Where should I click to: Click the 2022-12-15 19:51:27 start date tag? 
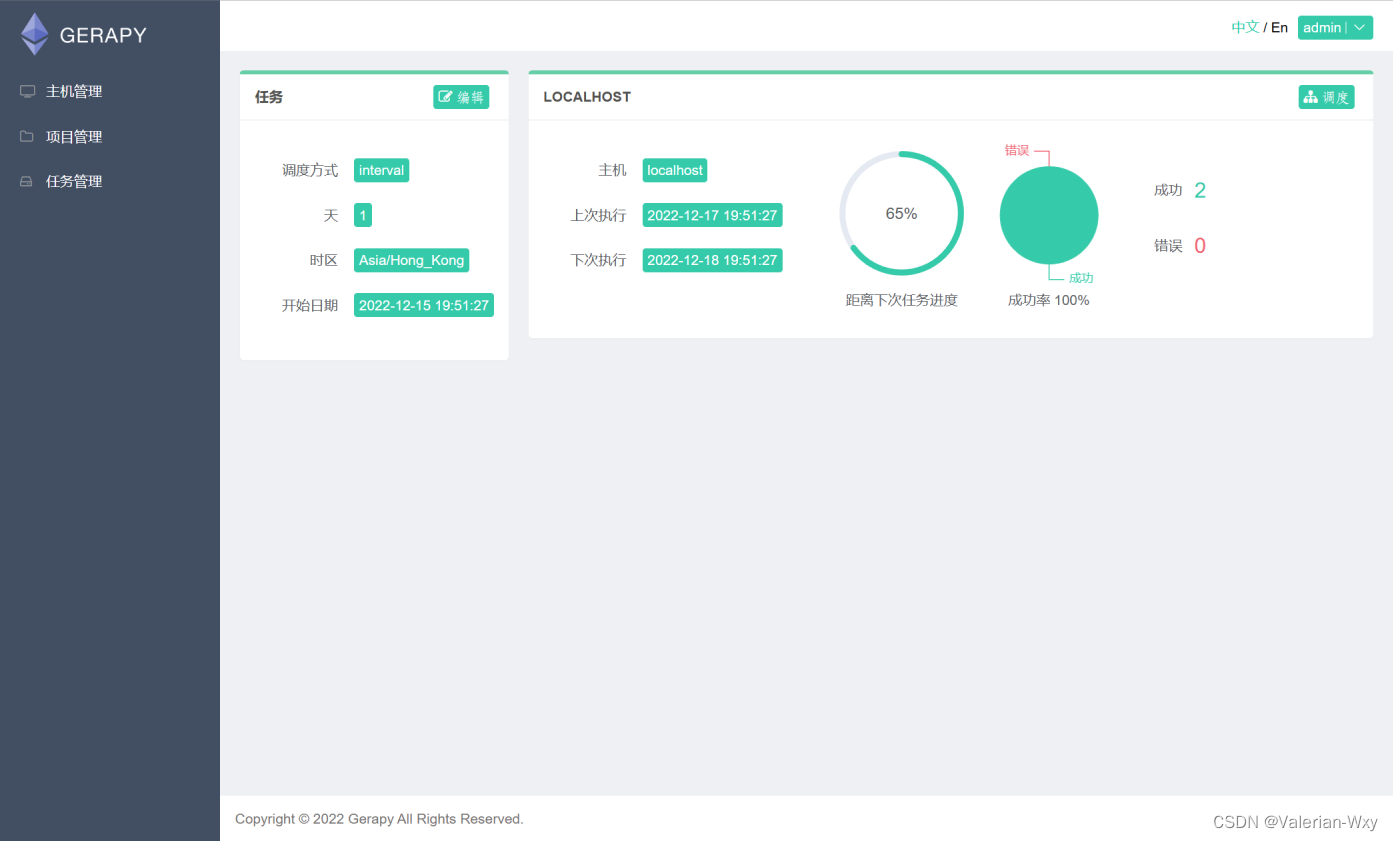coord(424,305)
